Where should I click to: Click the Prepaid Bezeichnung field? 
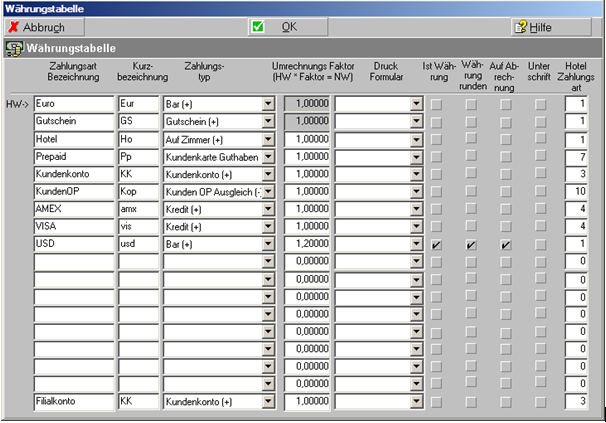tap(74, 157)
